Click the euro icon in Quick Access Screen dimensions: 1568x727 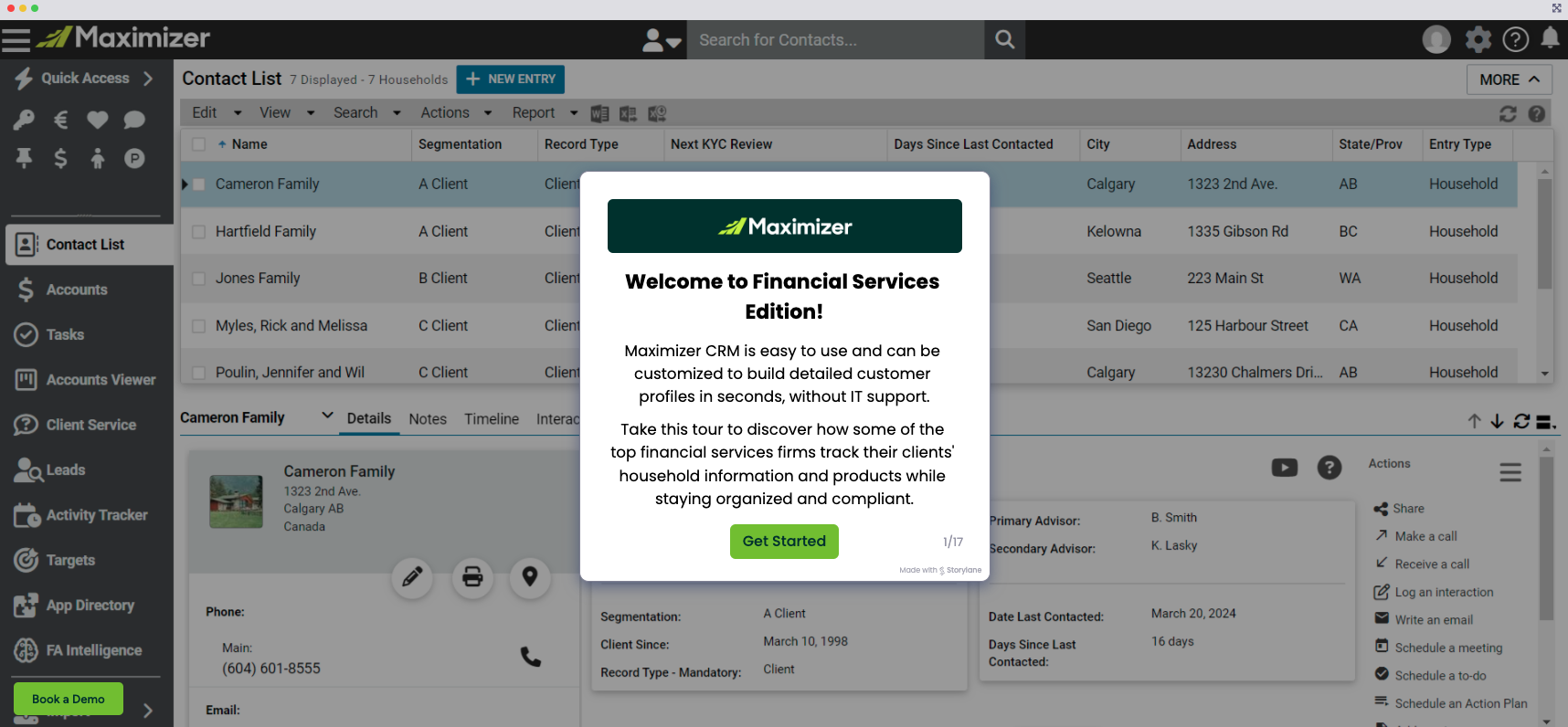[61, 120]
